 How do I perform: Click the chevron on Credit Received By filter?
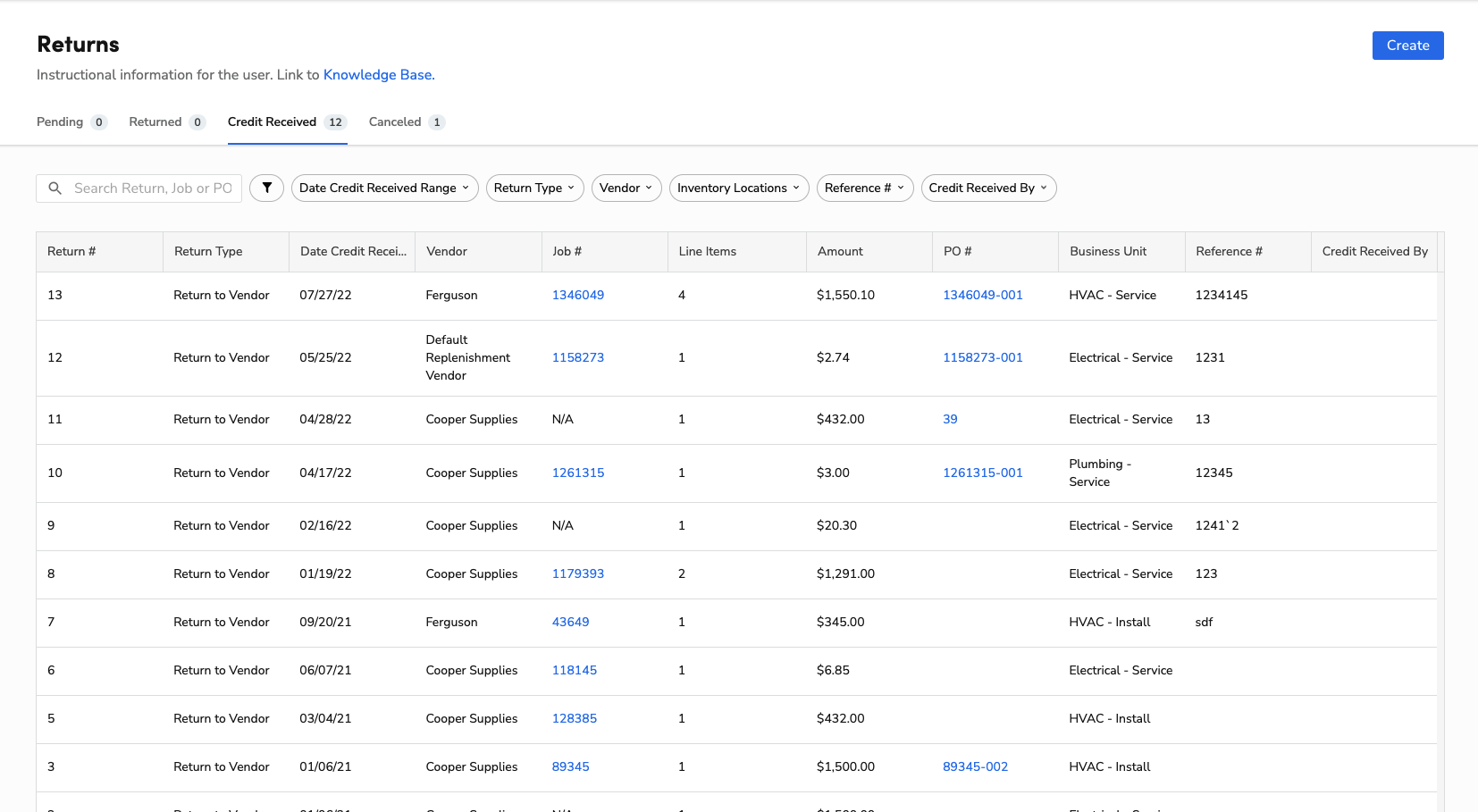[x=1042, y=188]
